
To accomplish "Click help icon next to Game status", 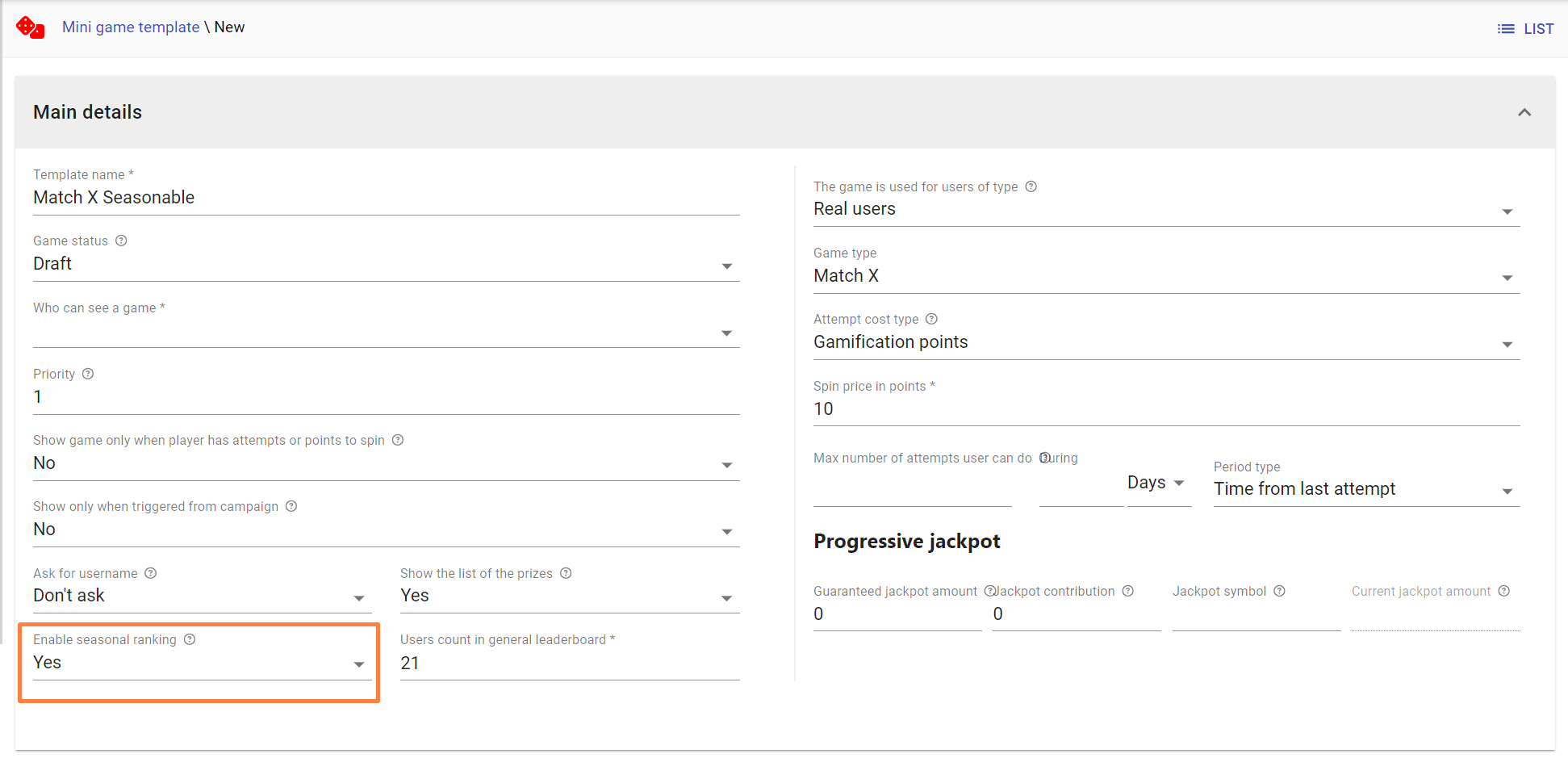I will 121,241.
